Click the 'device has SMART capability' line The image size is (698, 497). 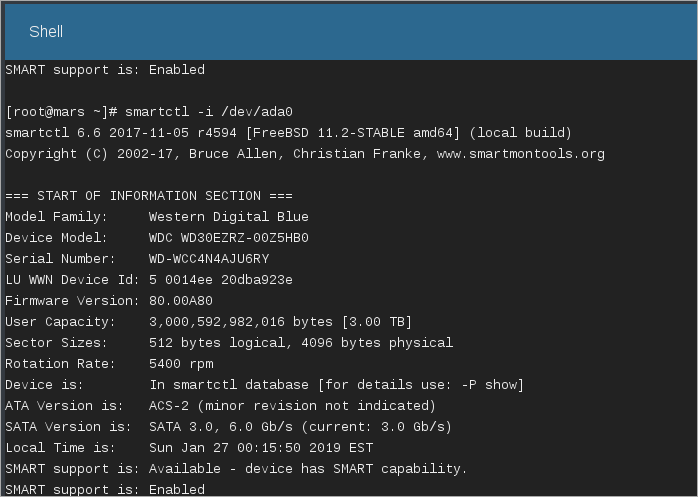pyautogui.click(x=236, y=468)
